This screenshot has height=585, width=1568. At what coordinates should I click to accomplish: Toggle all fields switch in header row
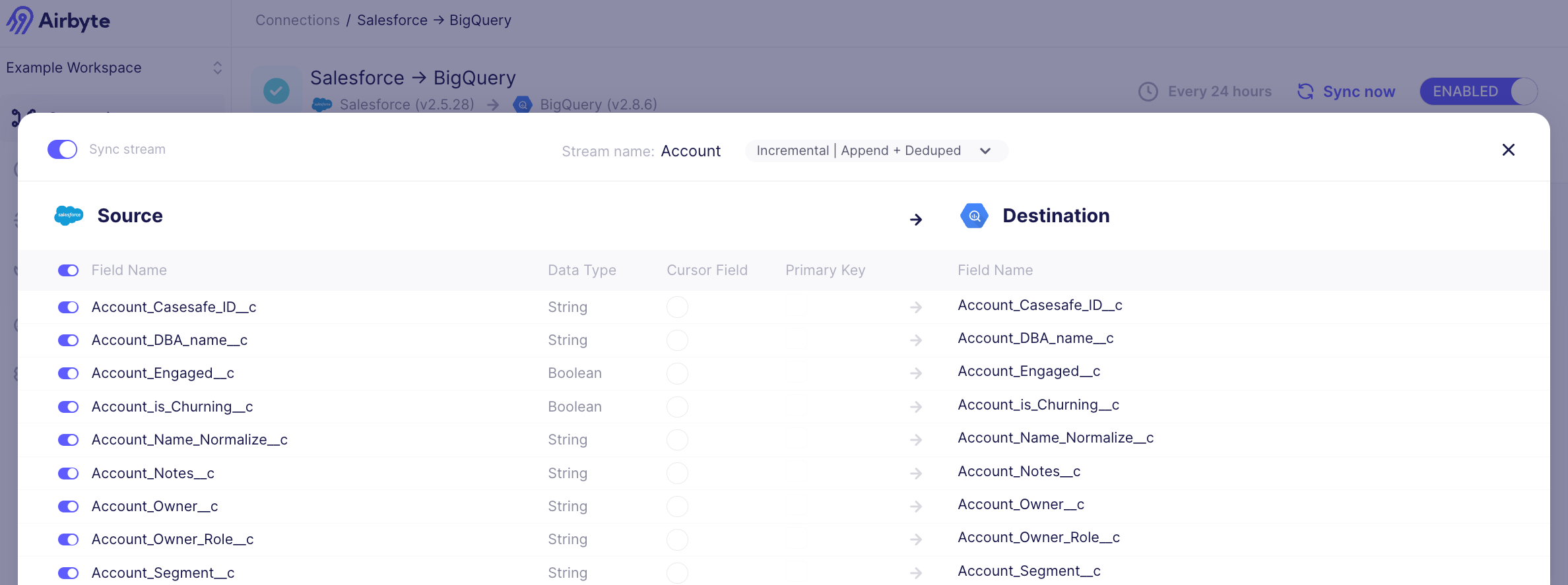[x=68, y=270]
